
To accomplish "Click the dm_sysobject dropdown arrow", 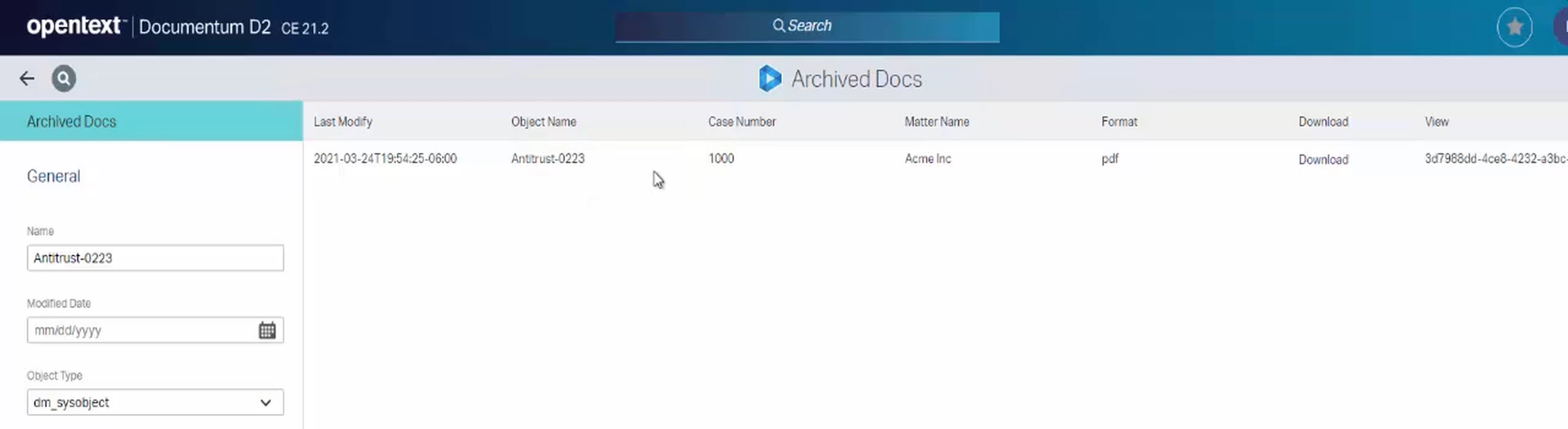I will pyautogui.click(x=265, y=402).
